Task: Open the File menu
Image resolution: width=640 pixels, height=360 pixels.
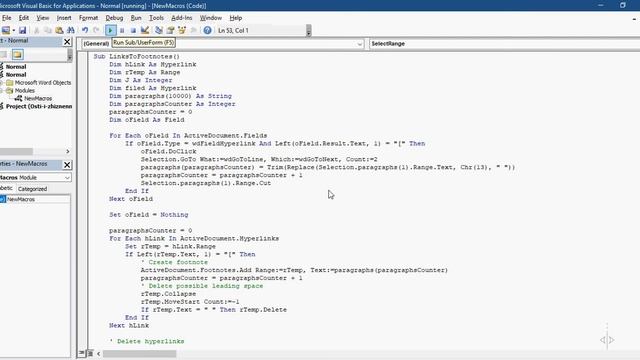Action: [x=7, y=18]
